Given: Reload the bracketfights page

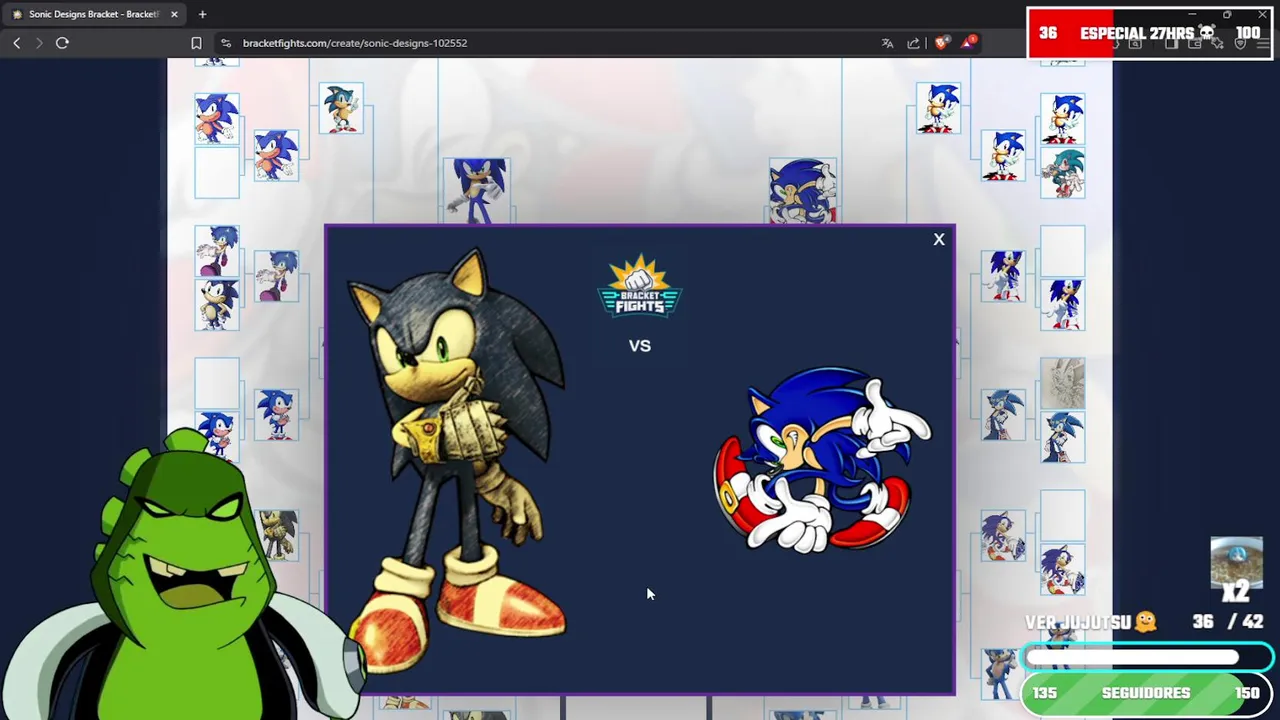Looking at the screenshot, I should [x=62, y=43].
